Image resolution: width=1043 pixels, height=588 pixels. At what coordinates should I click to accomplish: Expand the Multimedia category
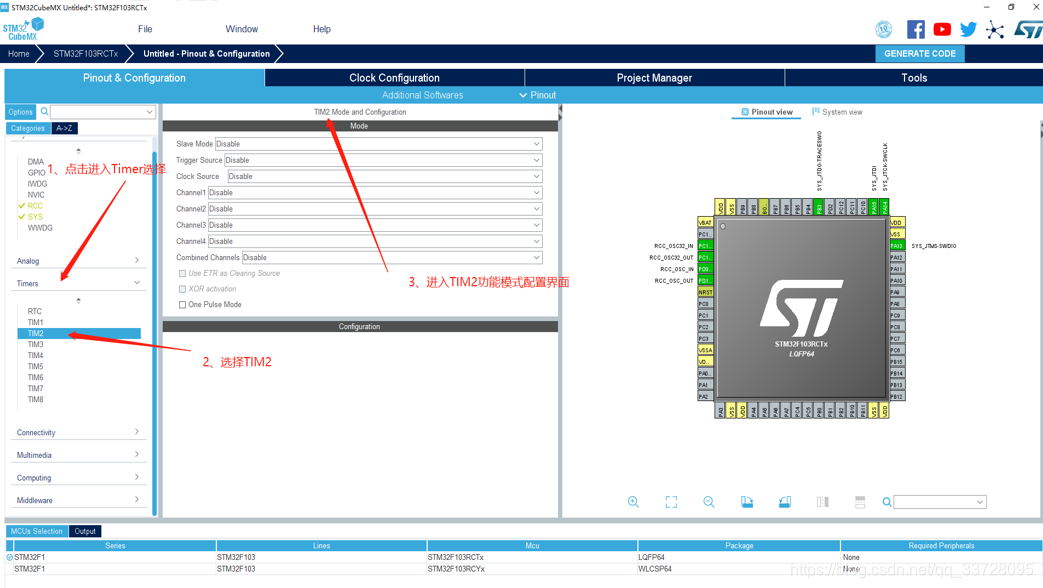click(78, 455)
